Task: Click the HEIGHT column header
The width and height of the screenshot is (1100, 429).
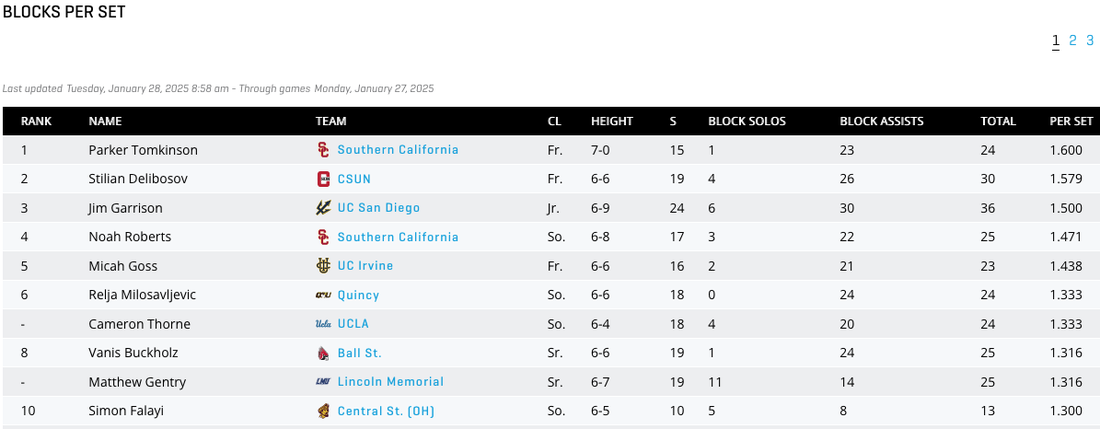Action: [612, 121]
